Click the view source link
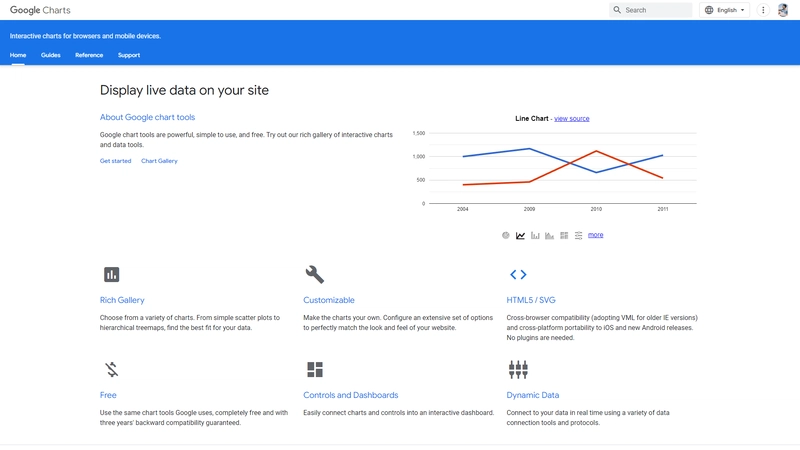 click(x=572, y=118)
